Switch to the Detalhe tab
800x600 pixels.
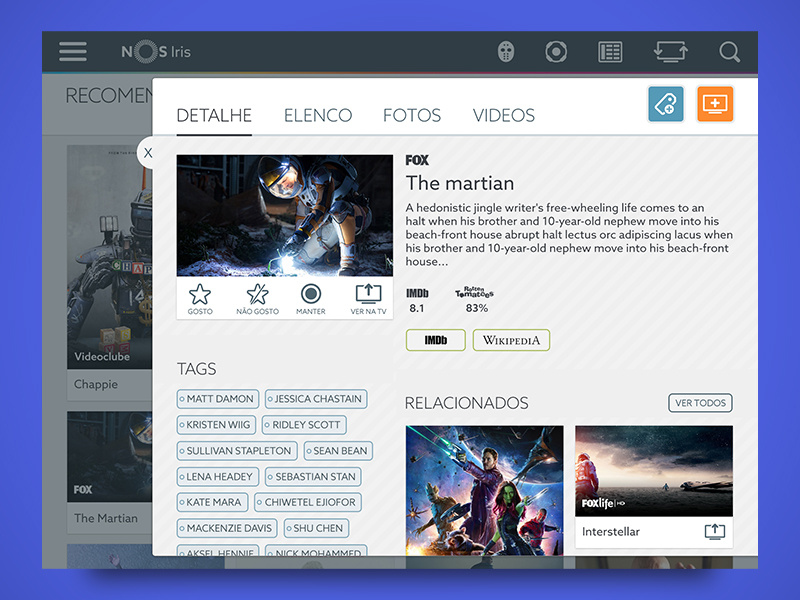214,115
